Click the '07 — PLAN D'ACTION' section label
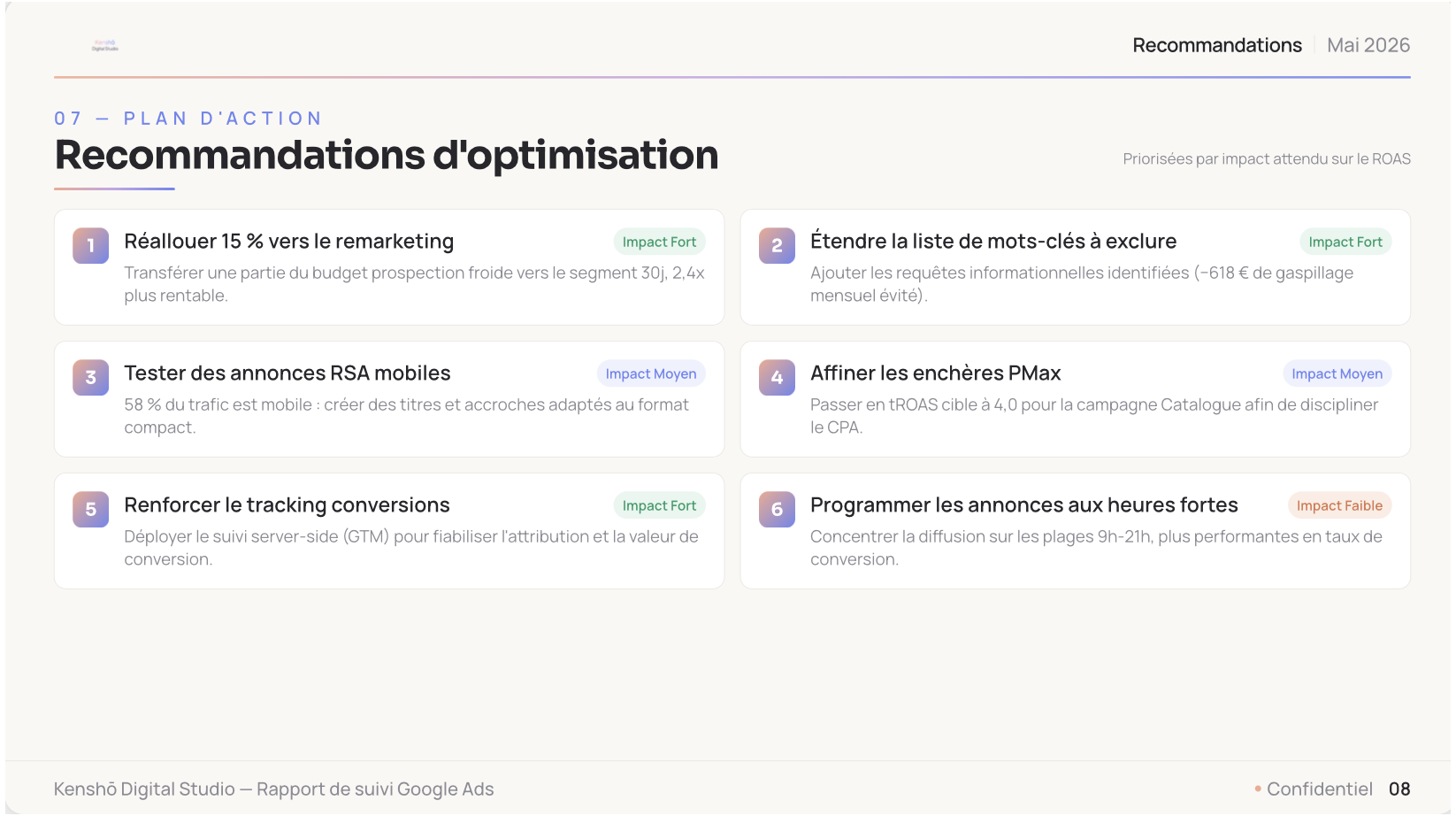This screenshot has width=1456, height=816. point(188,119)
